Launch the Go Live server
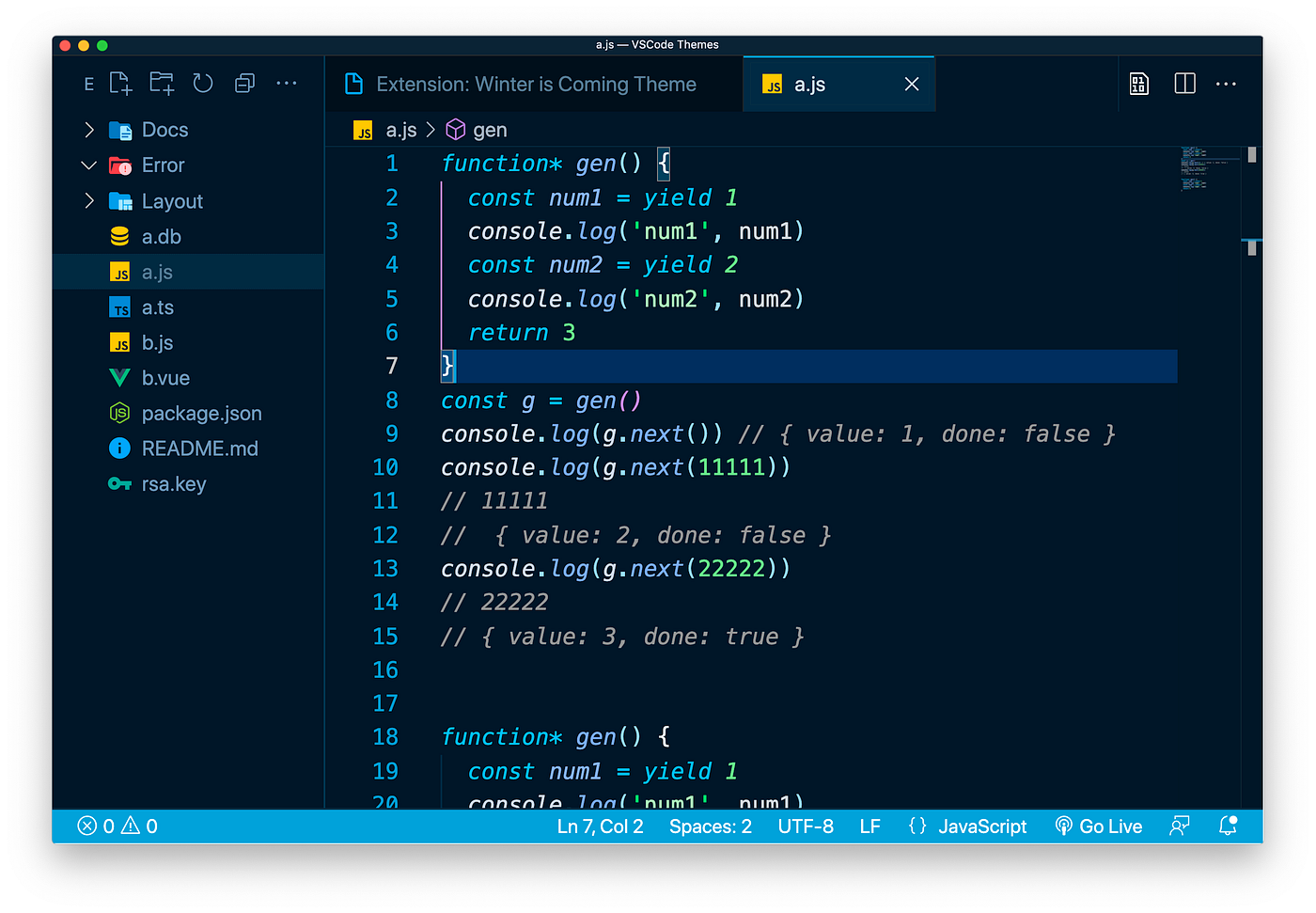 (x=1098, y=826)
